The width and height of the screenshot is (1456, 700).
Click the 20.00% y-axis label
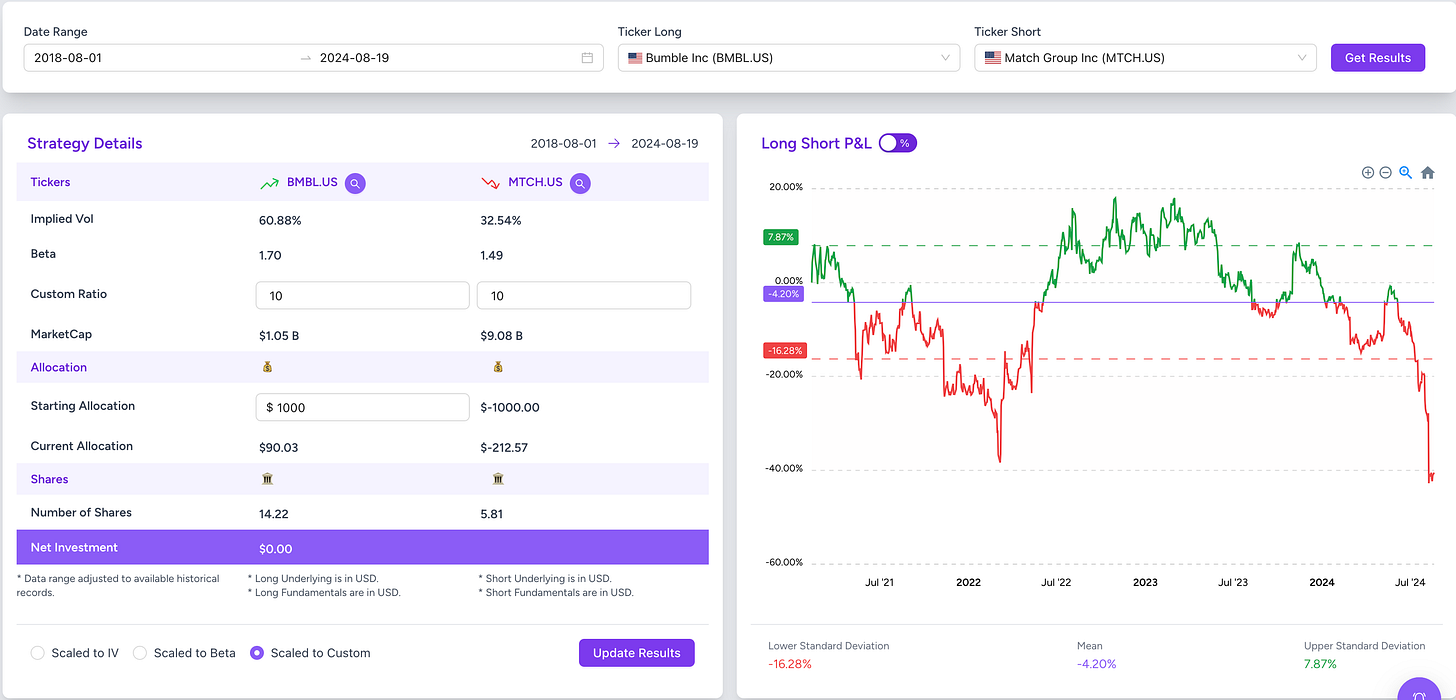click(786, 187)
